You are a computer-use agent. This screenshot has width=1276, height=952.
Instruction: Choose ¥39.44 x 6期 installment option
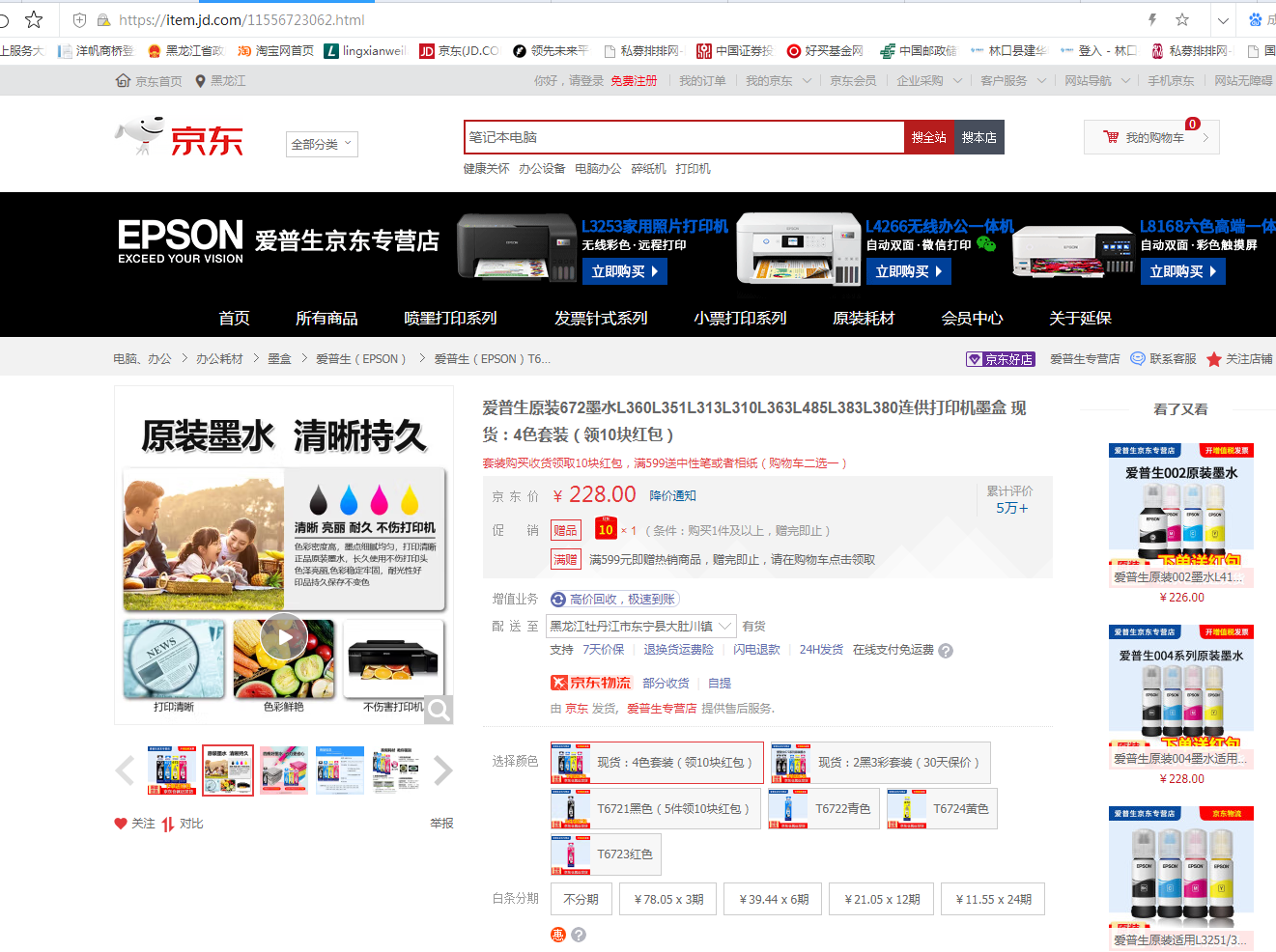click(x=774, y=899)
